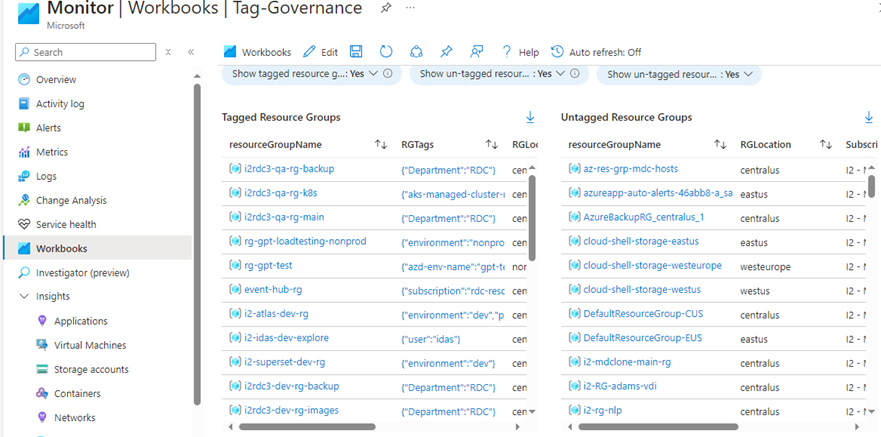Viewport: 881px width, 437px height.
Task: Open rg-gpt-test resource group
Action: click(269, 265)
